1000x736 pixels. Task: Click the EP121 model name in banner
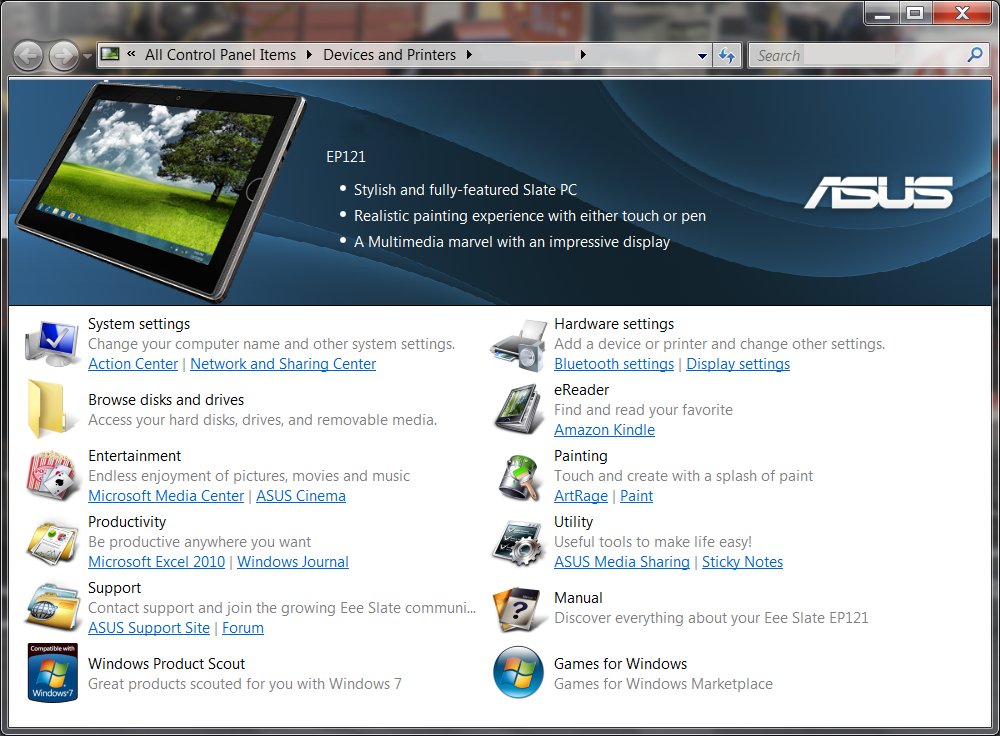tap(346, 157)
